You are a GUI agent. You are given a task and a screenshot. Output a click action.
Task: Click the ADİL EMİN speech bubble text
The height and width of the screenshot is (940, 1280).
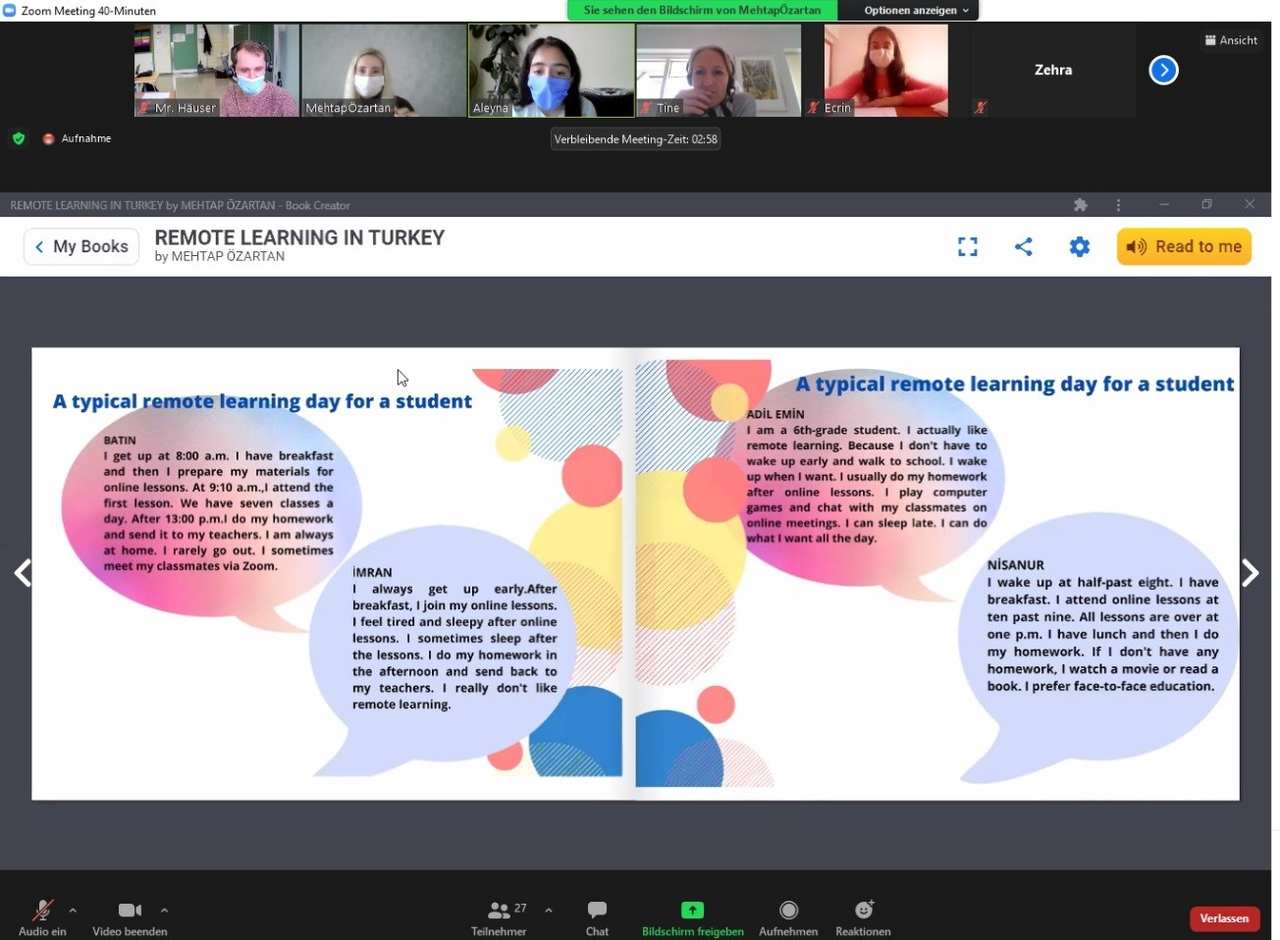[867, 476]
